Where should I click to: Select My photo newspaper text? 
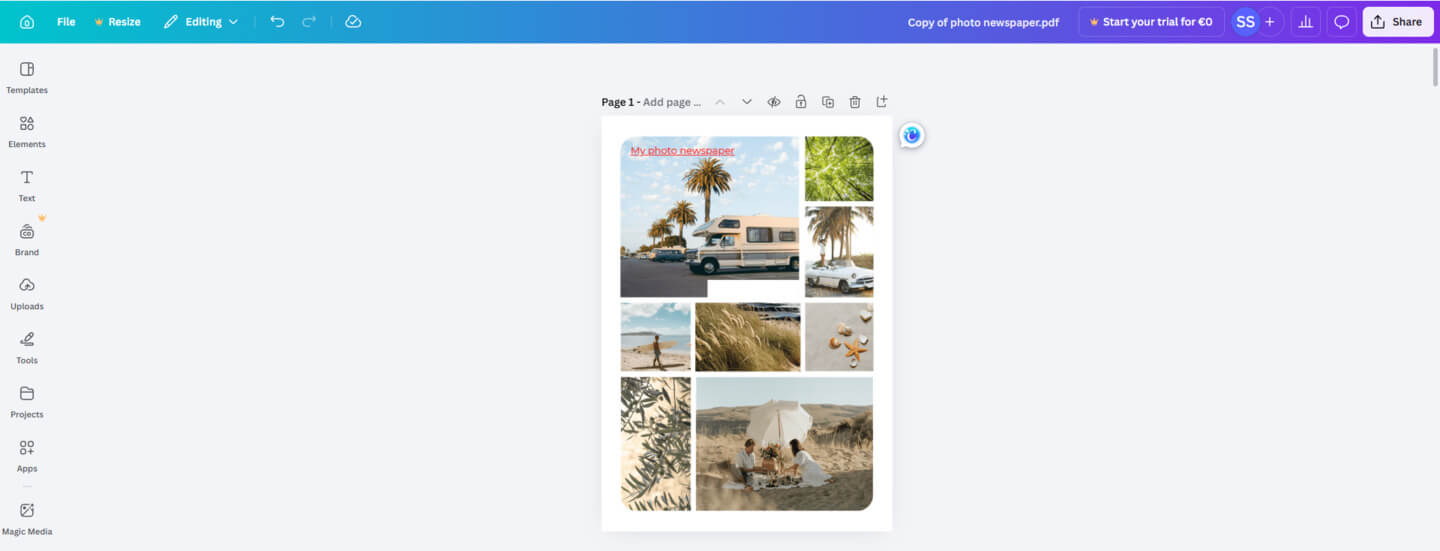[x=683, y=151]
